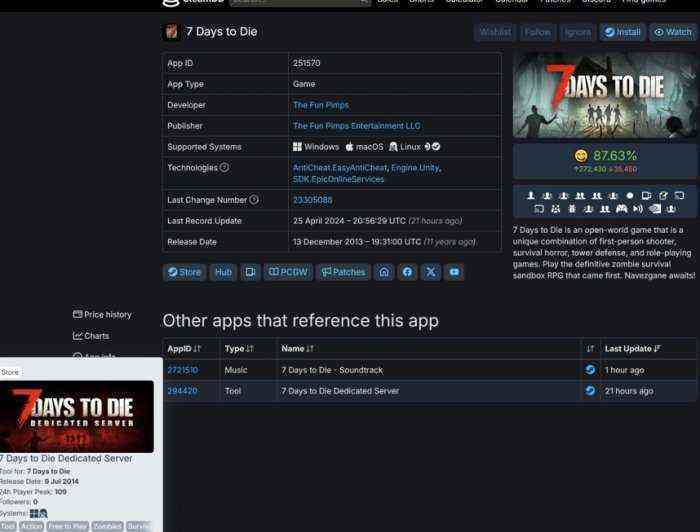Image resolution: width=700 pixels, height=532 pixels.
Task: Add the game to Wishlist
Action: 495,32
